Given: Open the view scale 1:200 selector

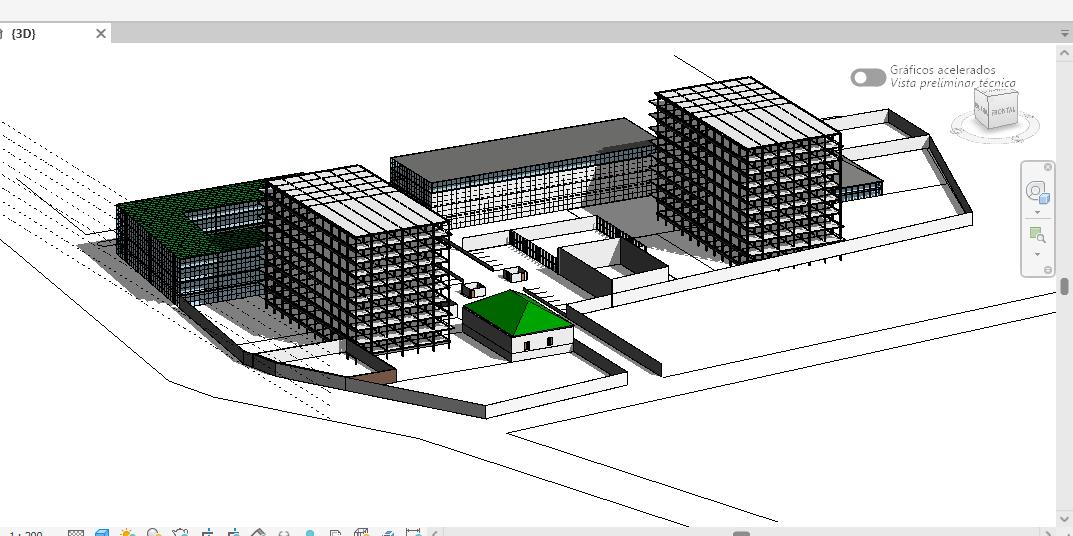Looking at the screenshot, I should click(26, 534).
